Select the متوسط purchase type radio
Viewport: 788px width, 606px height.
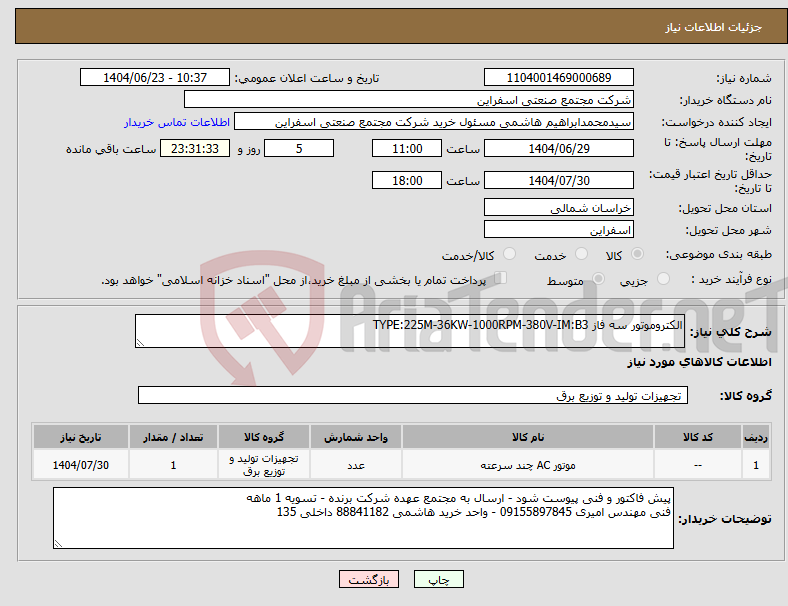coord(598,278)
